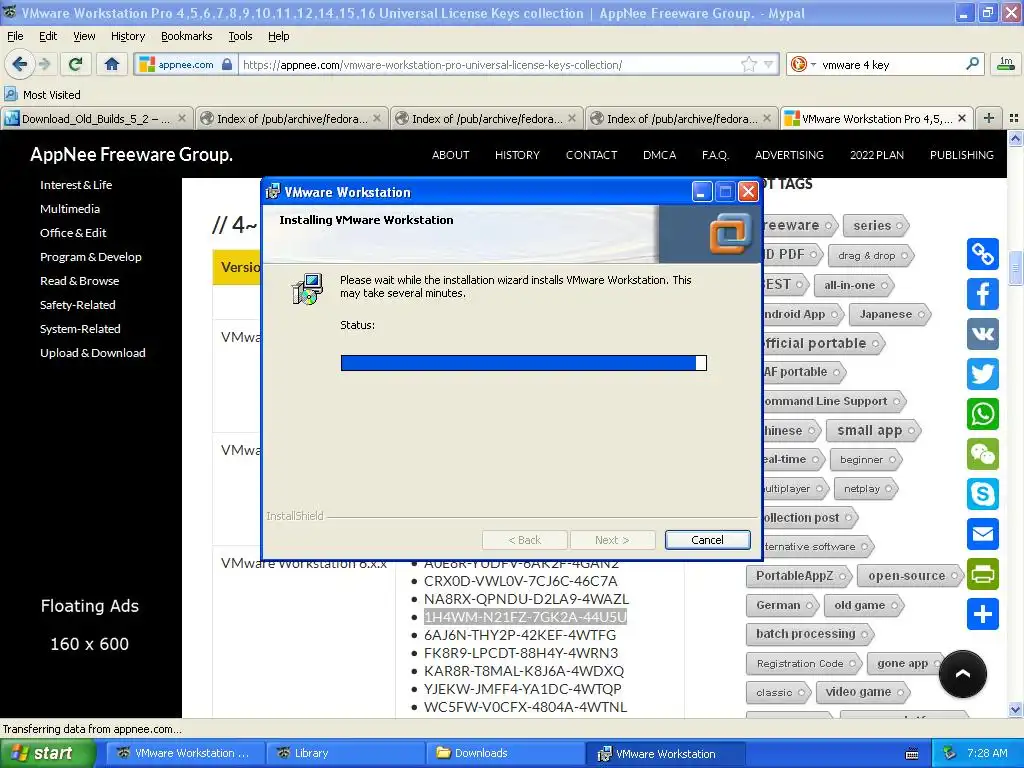Click the ABOUT link in site header
This screenshot has height=768, width=1024.
point(451,155)
